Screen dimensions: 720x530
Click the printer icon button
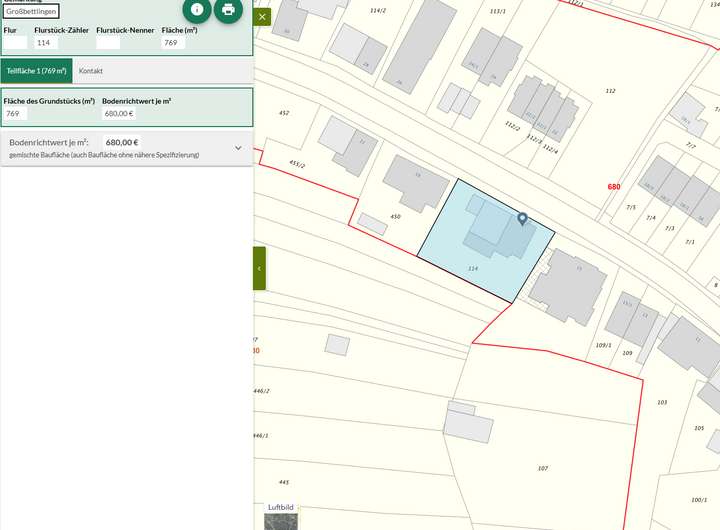click(x=228, y=10)
